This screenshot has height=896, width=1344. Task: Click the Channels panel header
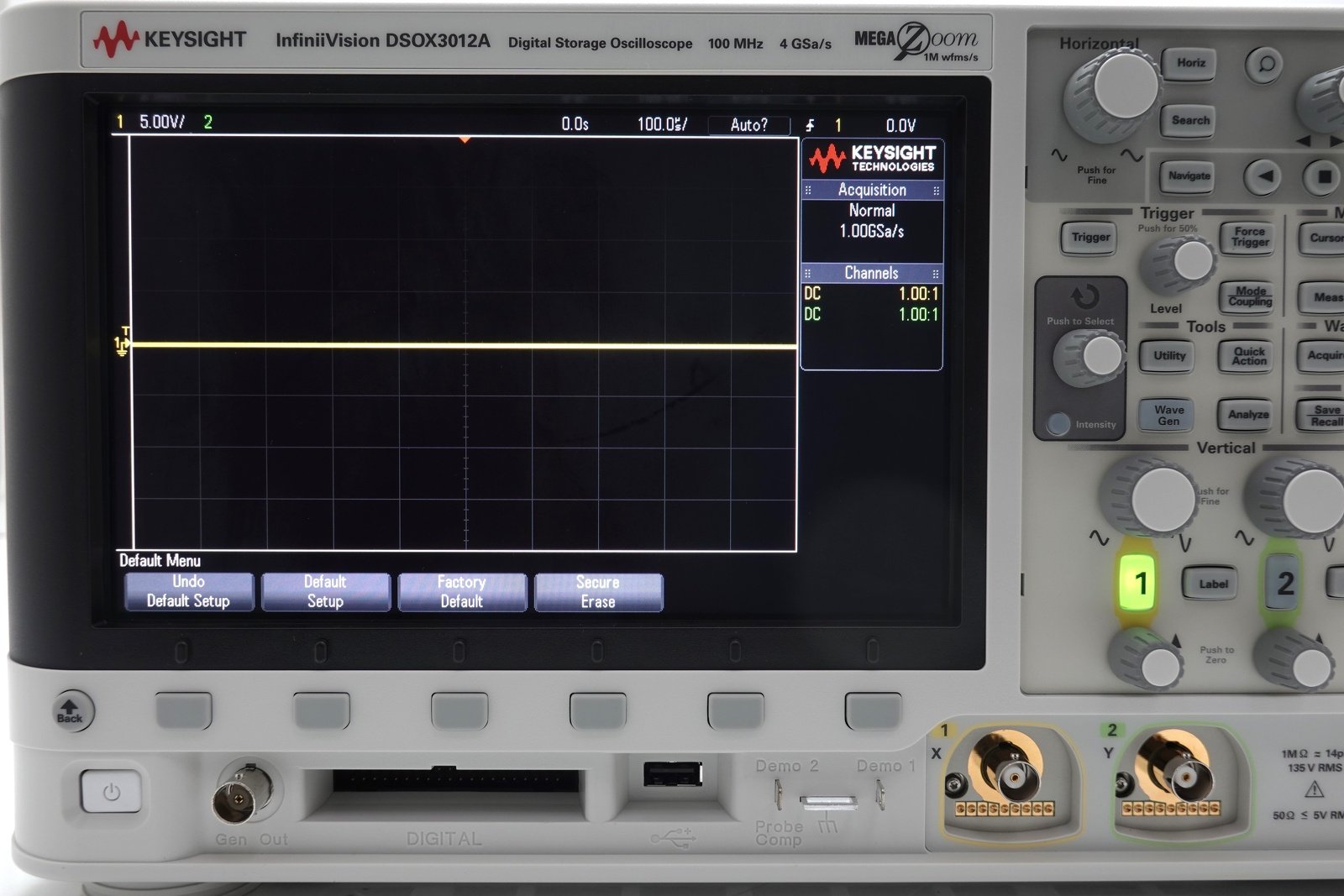(872, 274)
